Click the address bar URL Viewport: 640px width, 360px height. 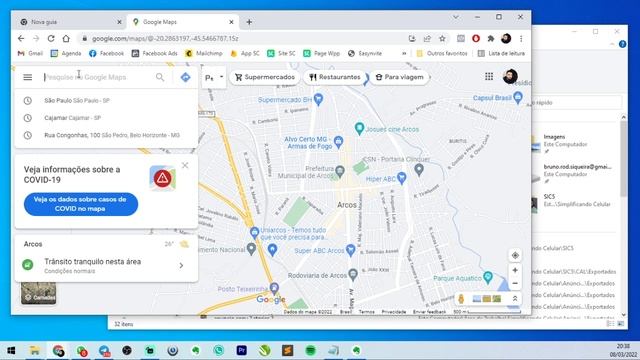click(165, 38)
